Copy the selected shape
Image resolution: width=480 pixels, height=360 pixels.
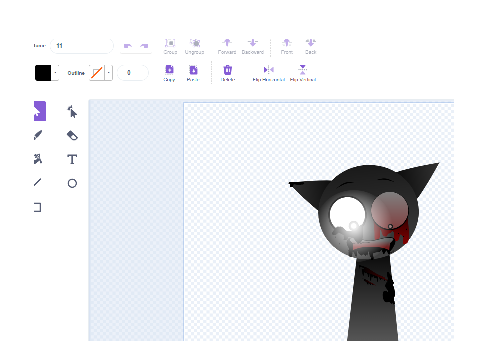(x=169, y=73)
